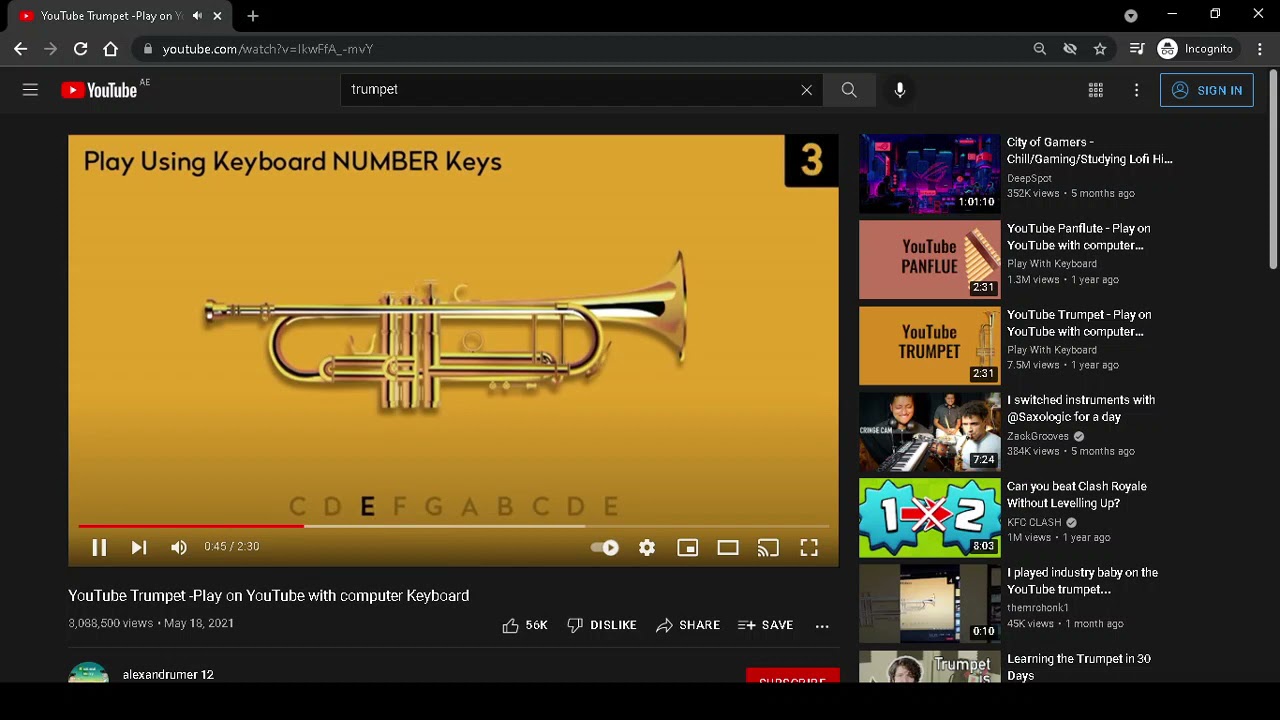This screenshot has width=1280, height=720.
Task: Open I switched instruments video title
Action: coord(1081,408)
